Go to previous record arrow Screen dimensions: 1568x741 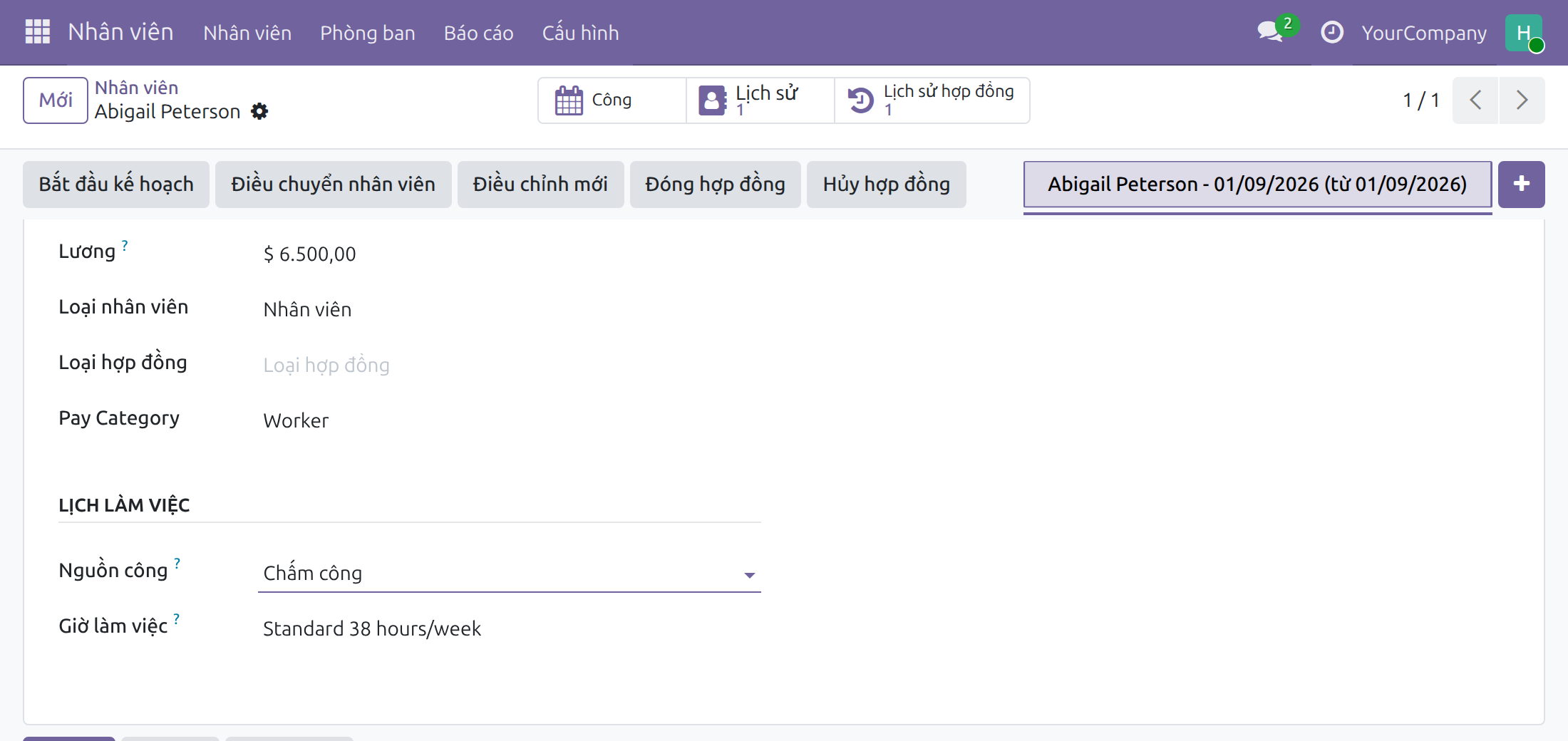tap(1475, 100)
